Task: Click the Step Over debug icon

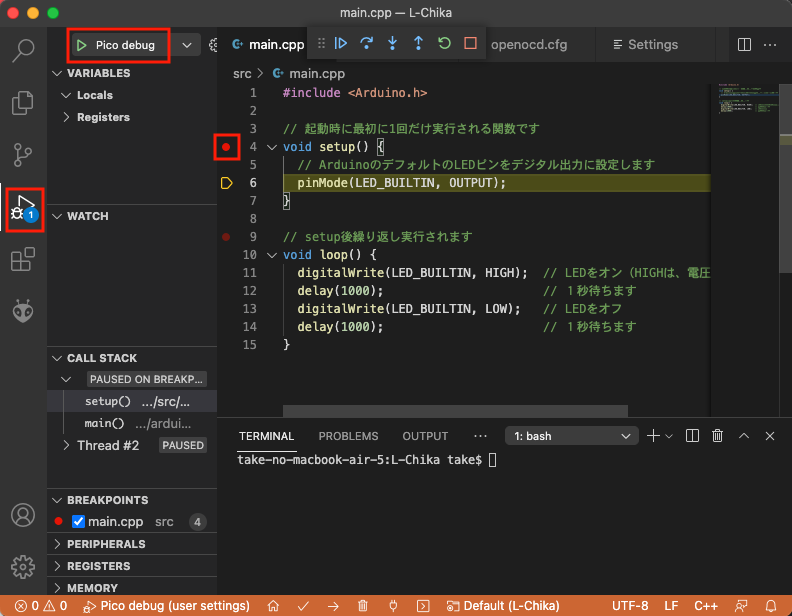Action: (367, 44)
